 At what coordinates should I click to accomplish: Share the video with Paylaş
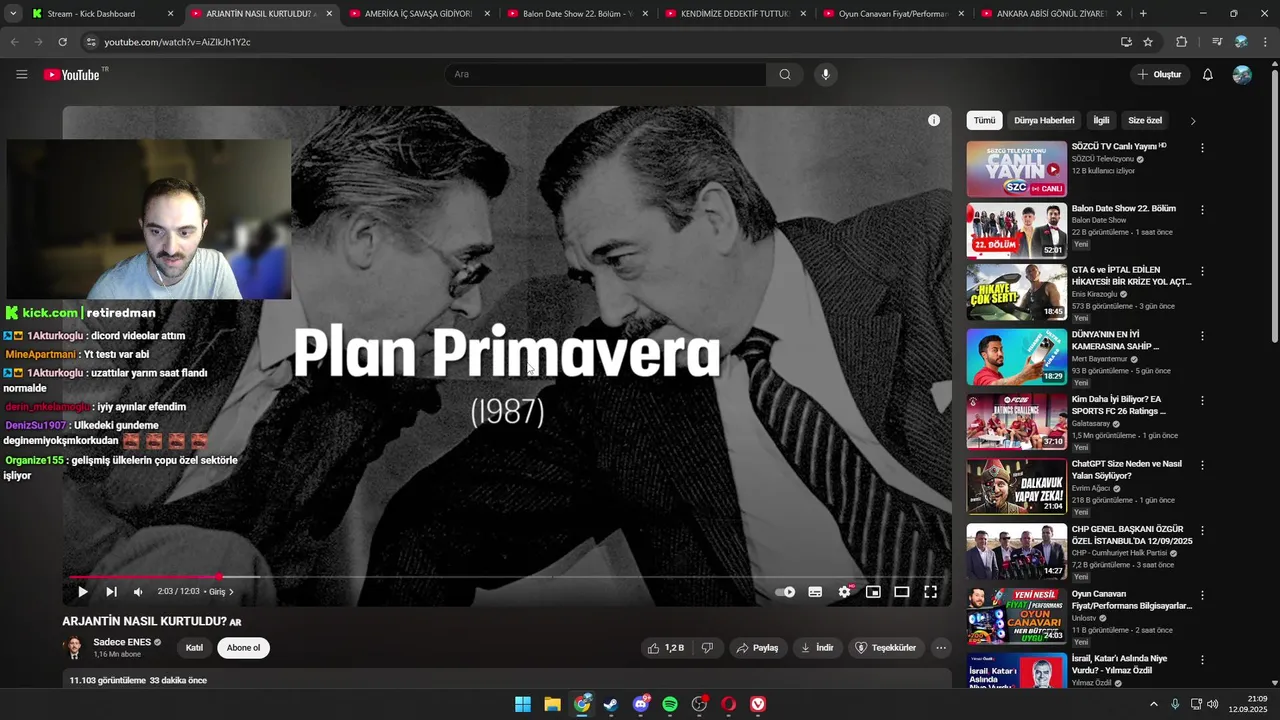click(757, 648)
